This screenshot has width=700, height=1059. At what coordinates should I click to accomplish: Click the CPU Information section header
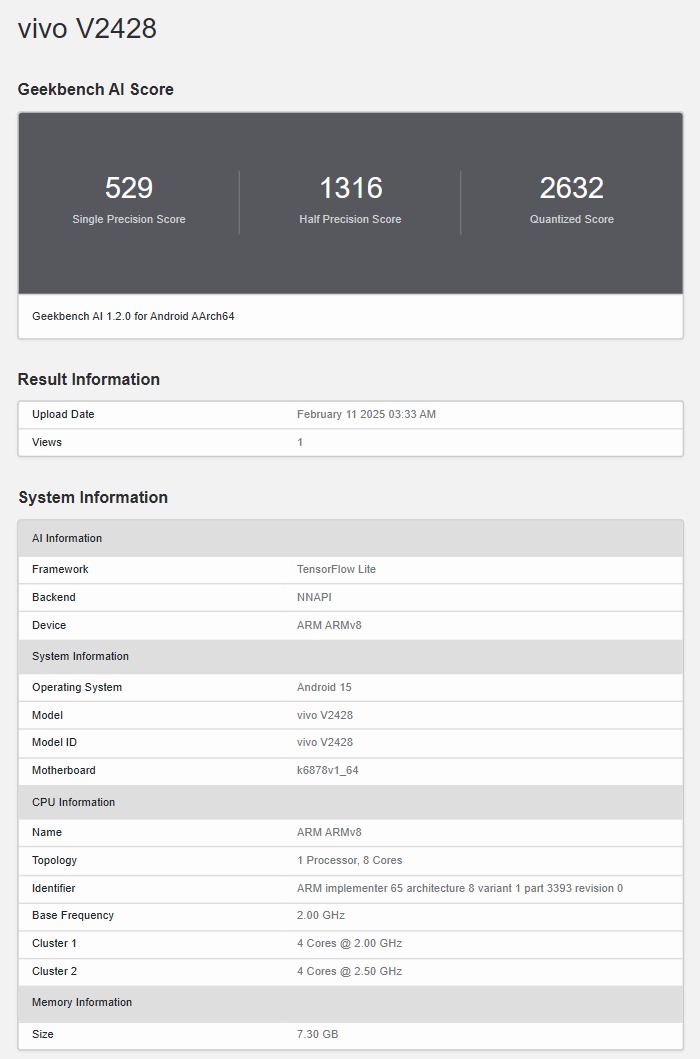73,802
